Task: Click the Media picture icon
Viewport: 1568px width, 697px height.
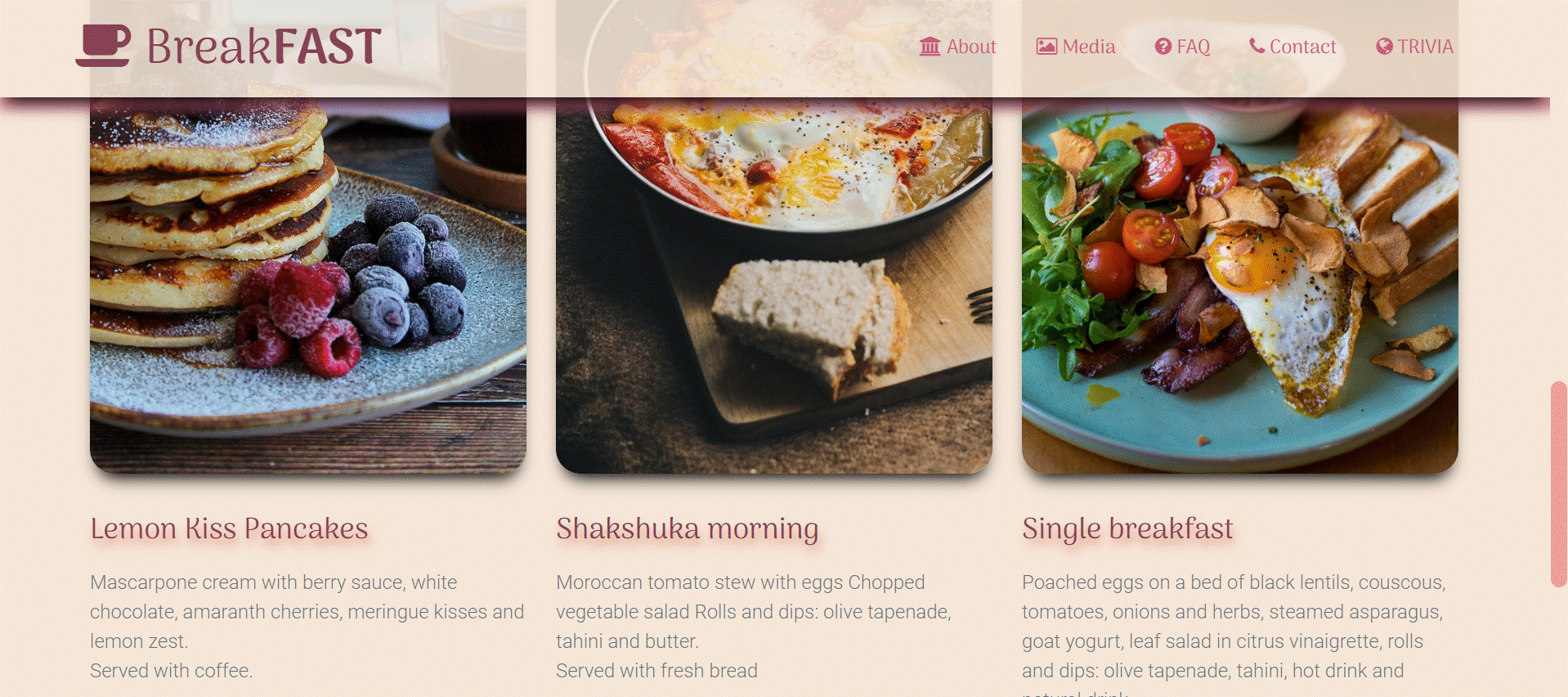Action: click(1046, 47)
